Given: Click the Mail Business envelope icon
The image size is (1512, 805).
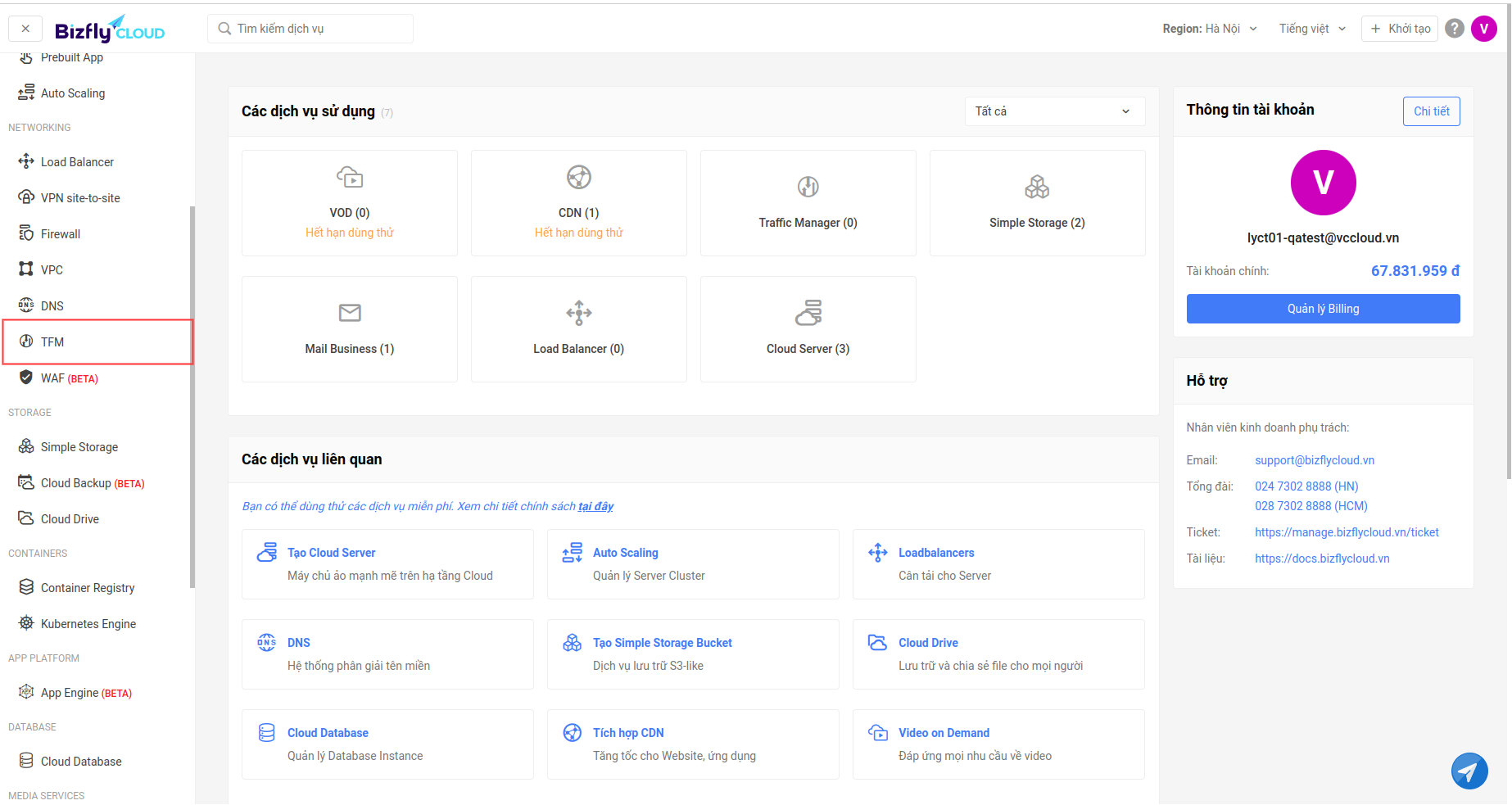Looking at the screenshot, I should (x=350, y=313).
